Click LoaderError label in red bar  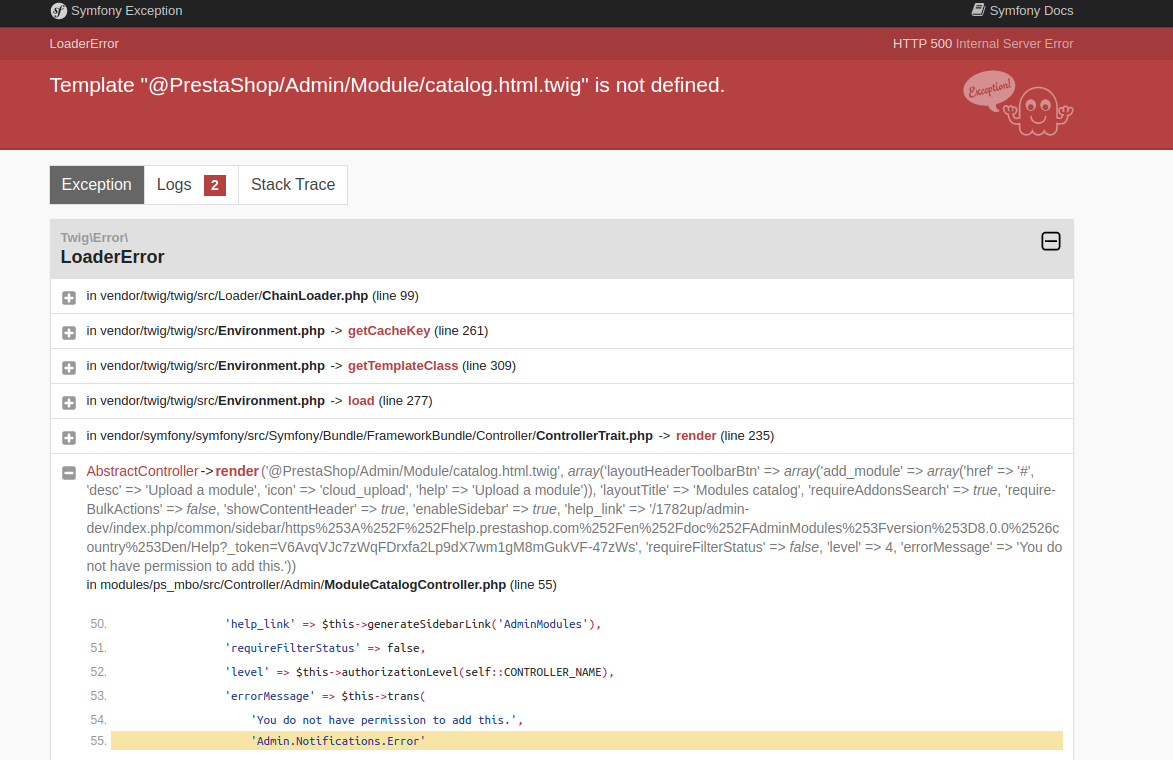[x=84, y=44]
